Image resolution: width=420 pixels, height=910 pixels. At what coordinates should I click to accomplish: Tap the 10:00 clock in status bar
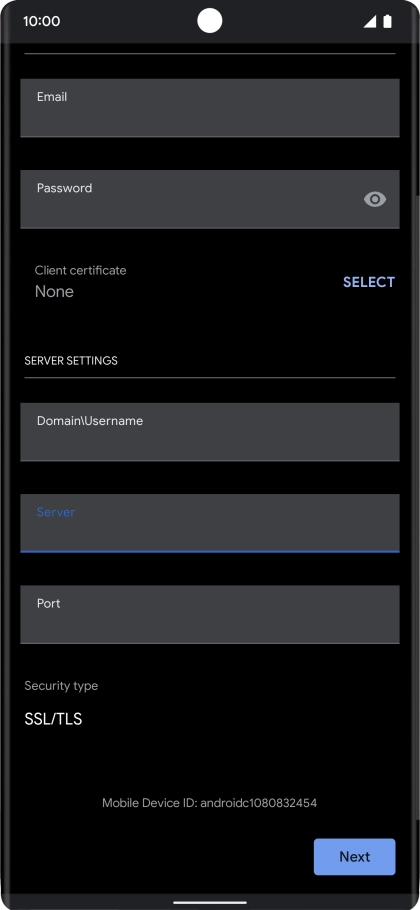[x=42, y=21]
